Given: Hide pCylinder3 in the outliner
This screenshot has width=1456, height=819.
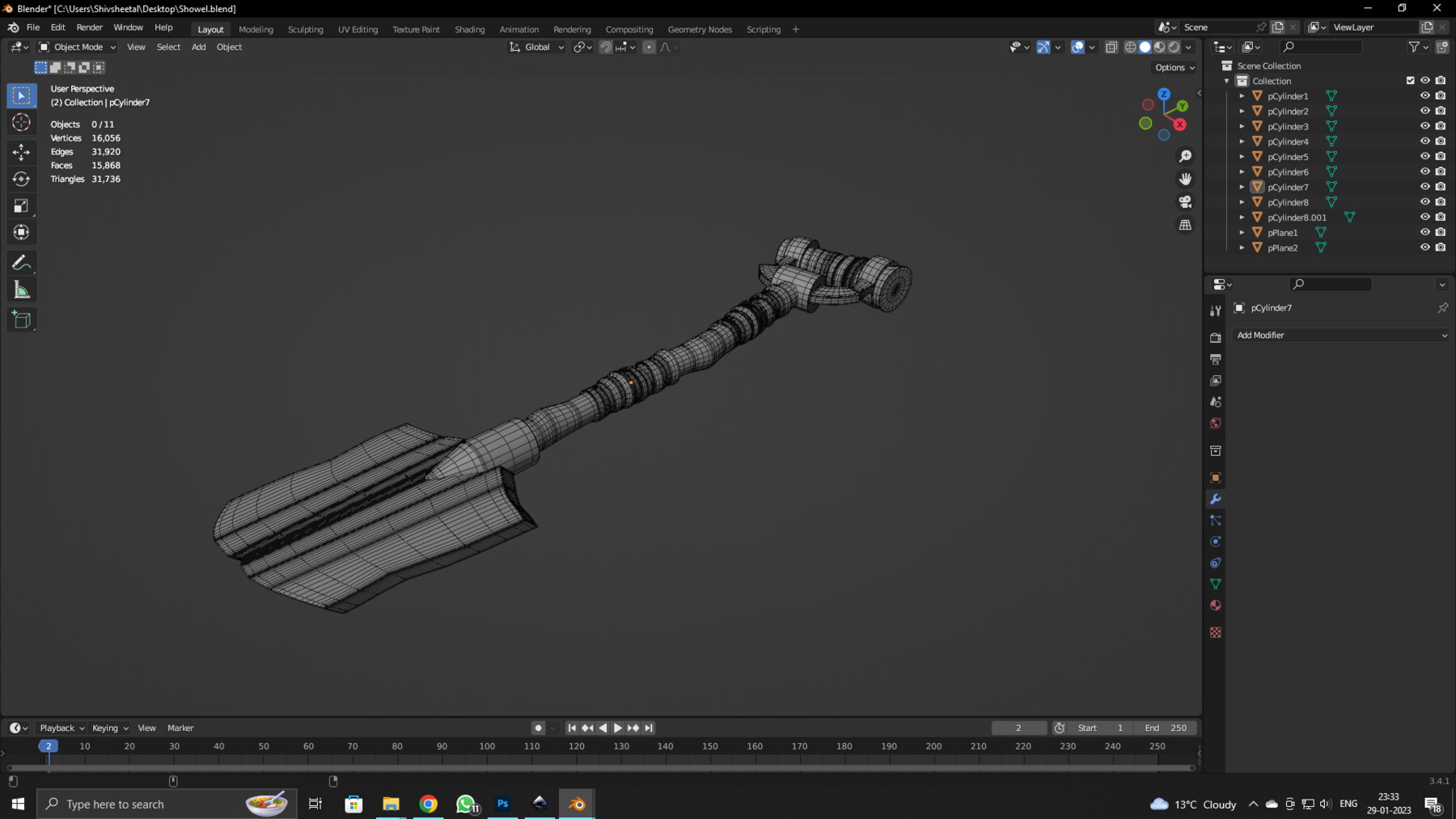Looking at the screenshot, I should tap(1425, 126).
